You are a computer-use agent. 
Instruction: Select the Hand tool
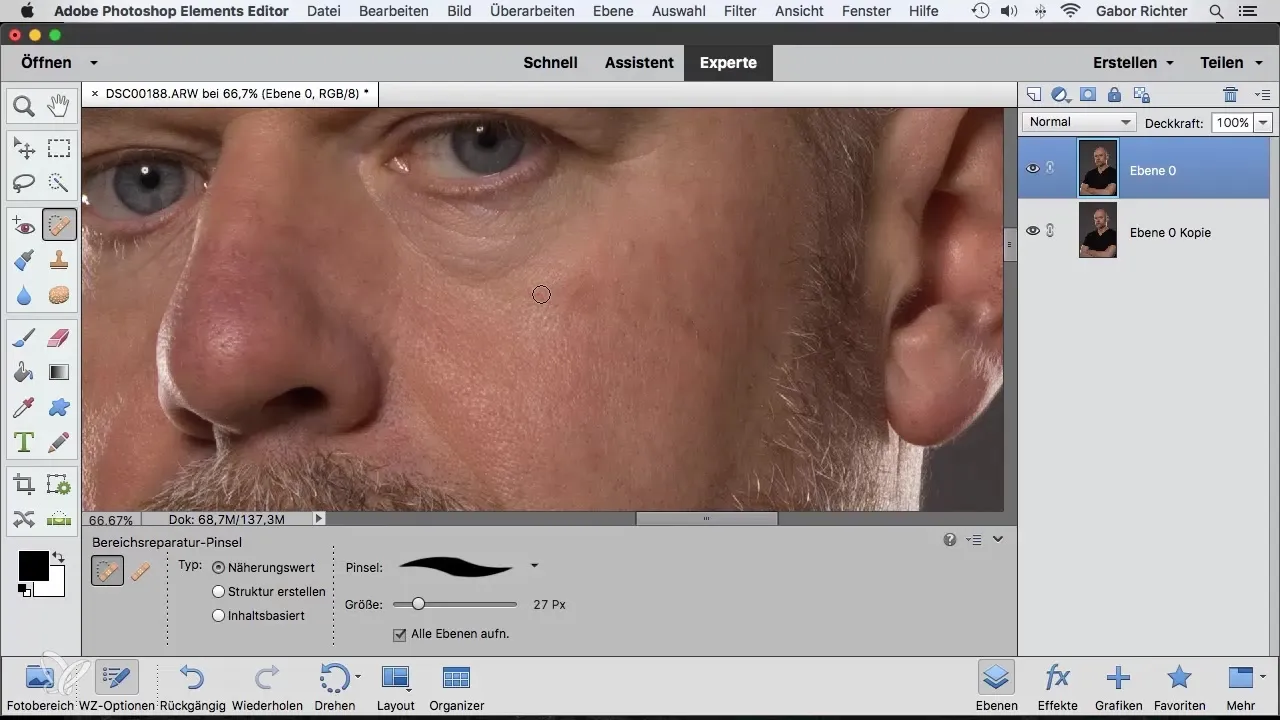coord(59,105)
